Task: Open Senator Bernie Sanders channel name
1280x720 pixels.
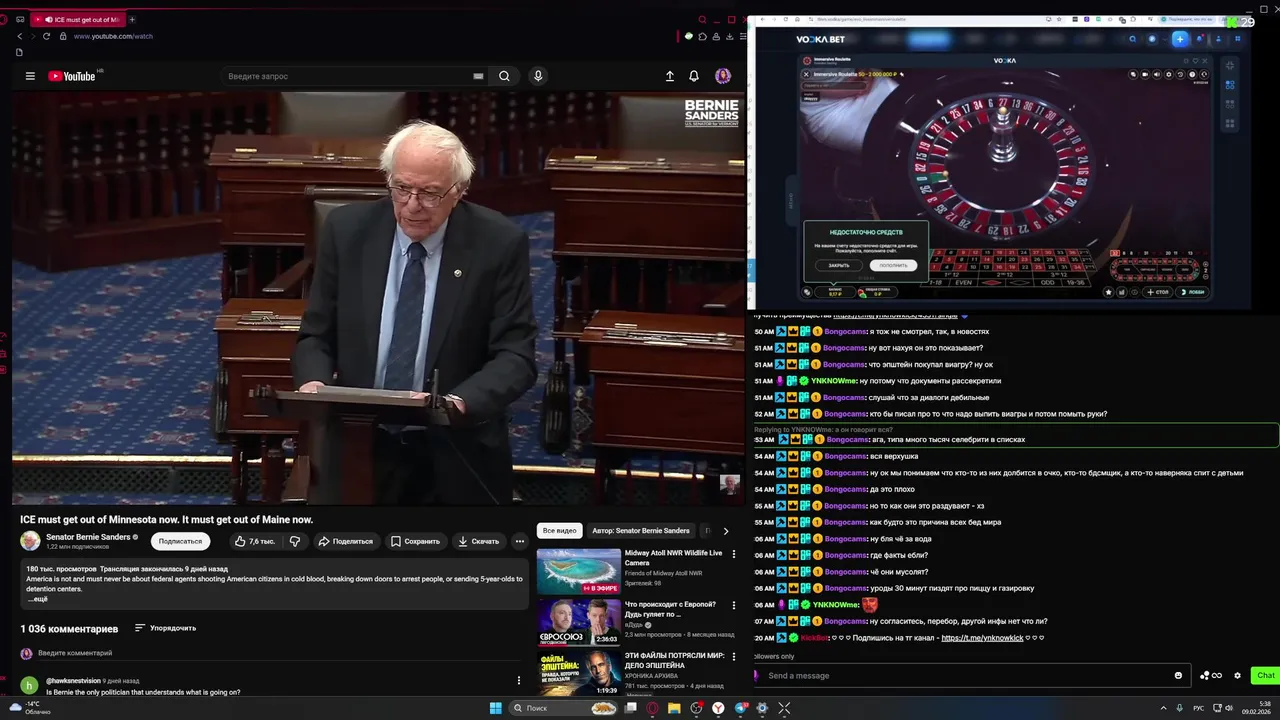Action: pos(88,537)
